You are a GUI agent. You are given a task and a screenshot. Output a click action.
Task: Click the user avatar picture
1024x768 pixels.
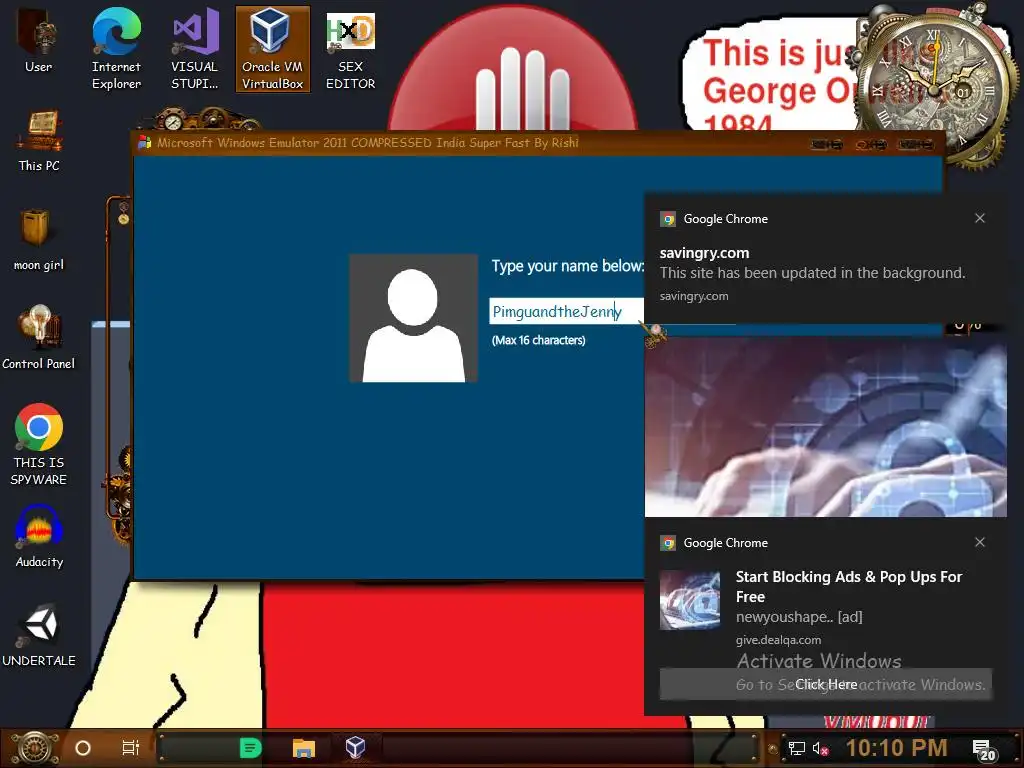413,318
